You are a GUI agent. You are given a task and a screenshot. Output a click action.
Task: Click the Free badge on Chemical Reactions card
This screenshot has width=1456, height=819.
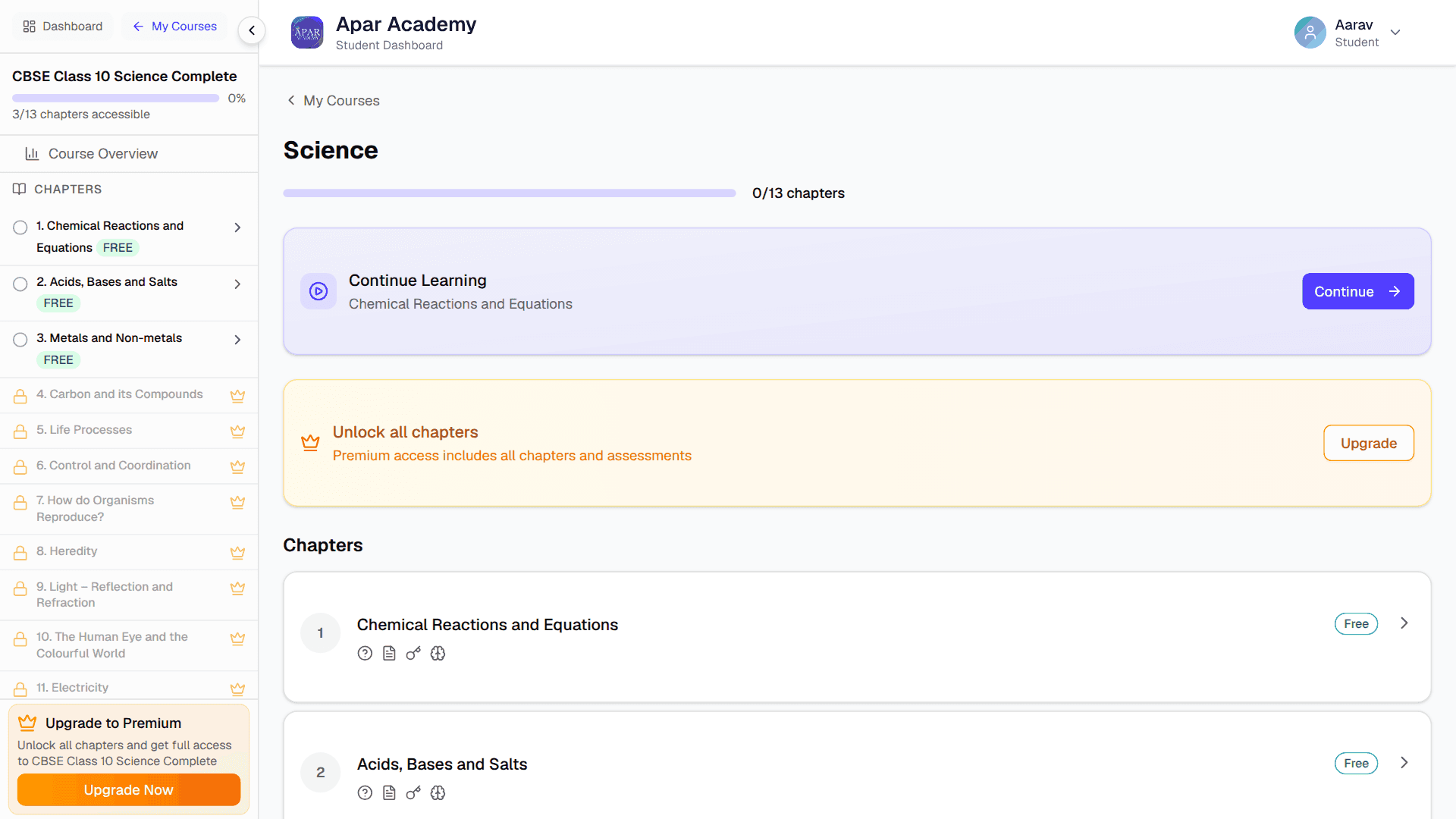1356,624
